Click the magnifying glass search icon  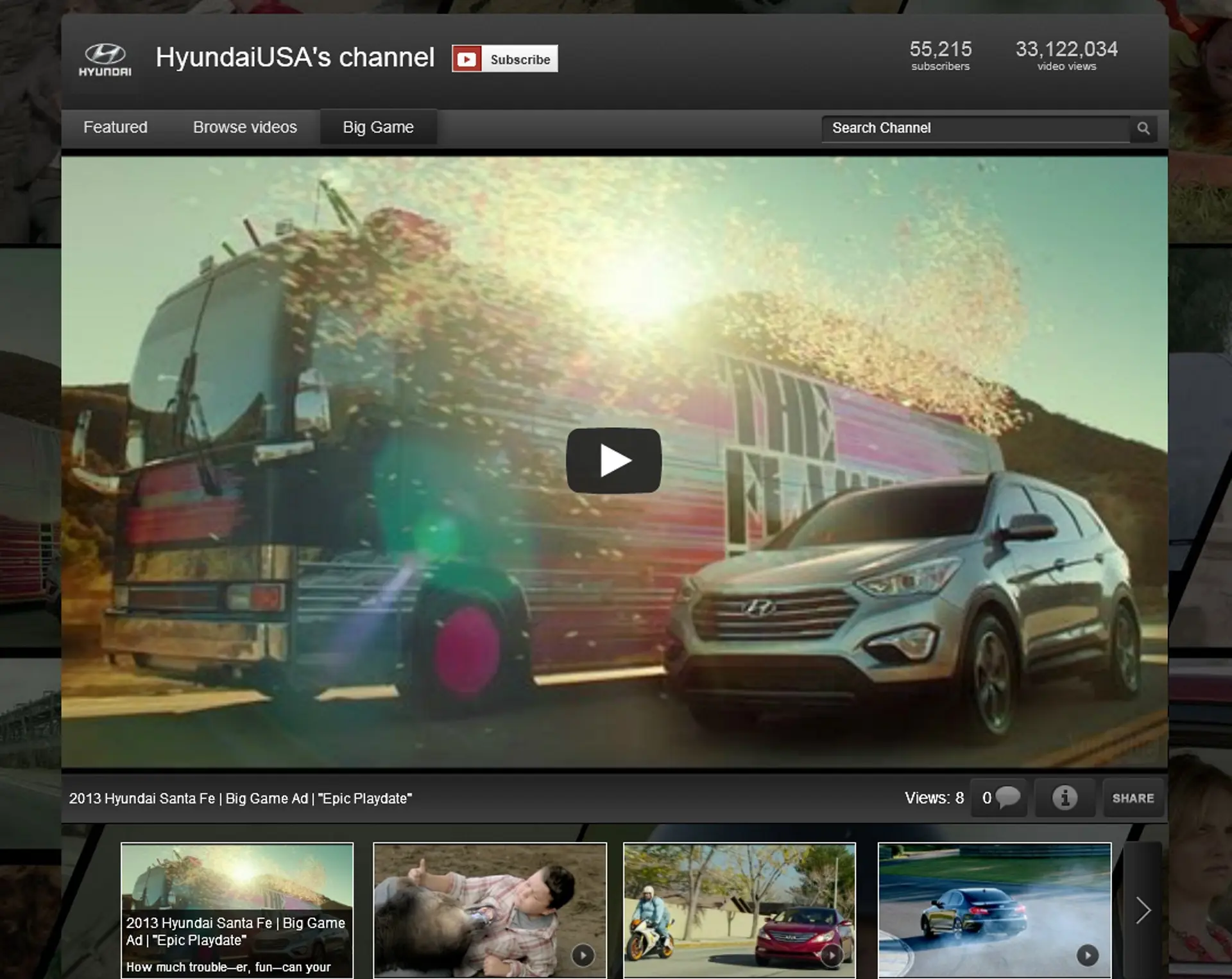(x=1143, y=128)
